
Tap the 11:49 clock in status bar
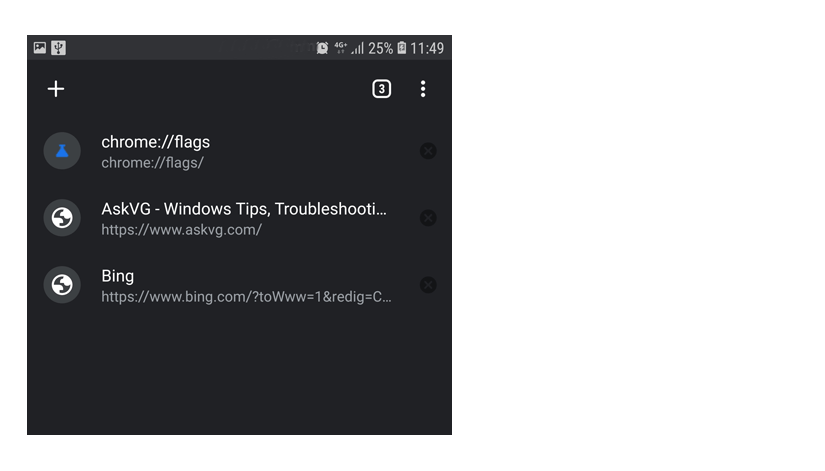[x=427, y=48]
